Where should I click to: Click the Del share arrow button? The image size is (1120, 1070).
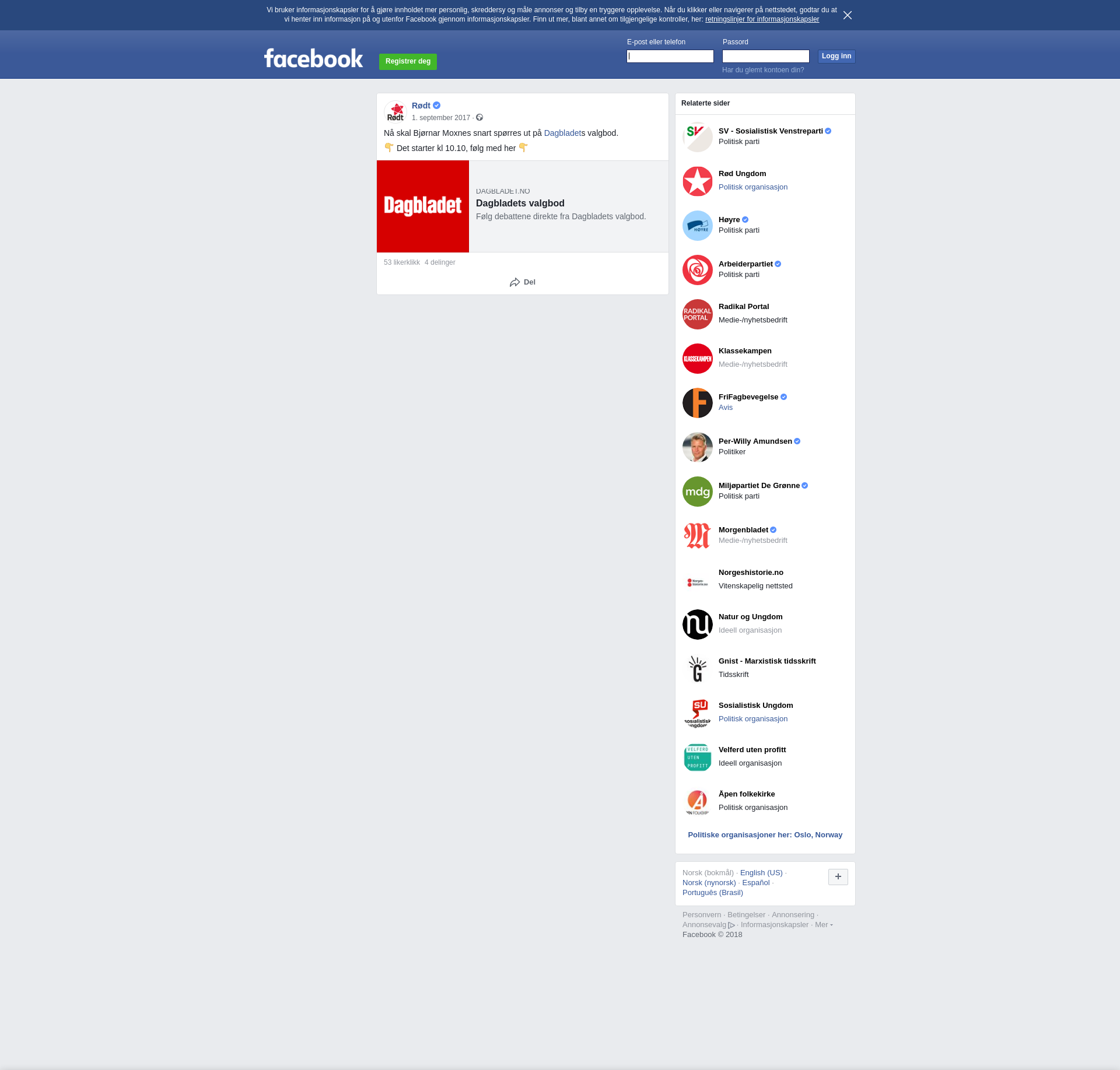coord(523,282)
